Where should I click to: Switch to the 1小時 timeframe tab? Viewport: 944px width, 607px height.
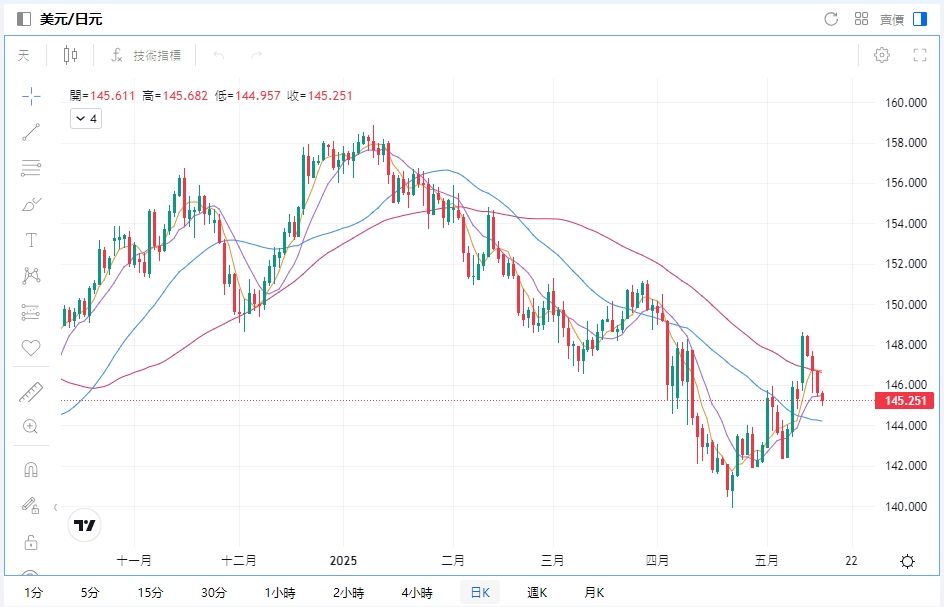click(281, 592)
